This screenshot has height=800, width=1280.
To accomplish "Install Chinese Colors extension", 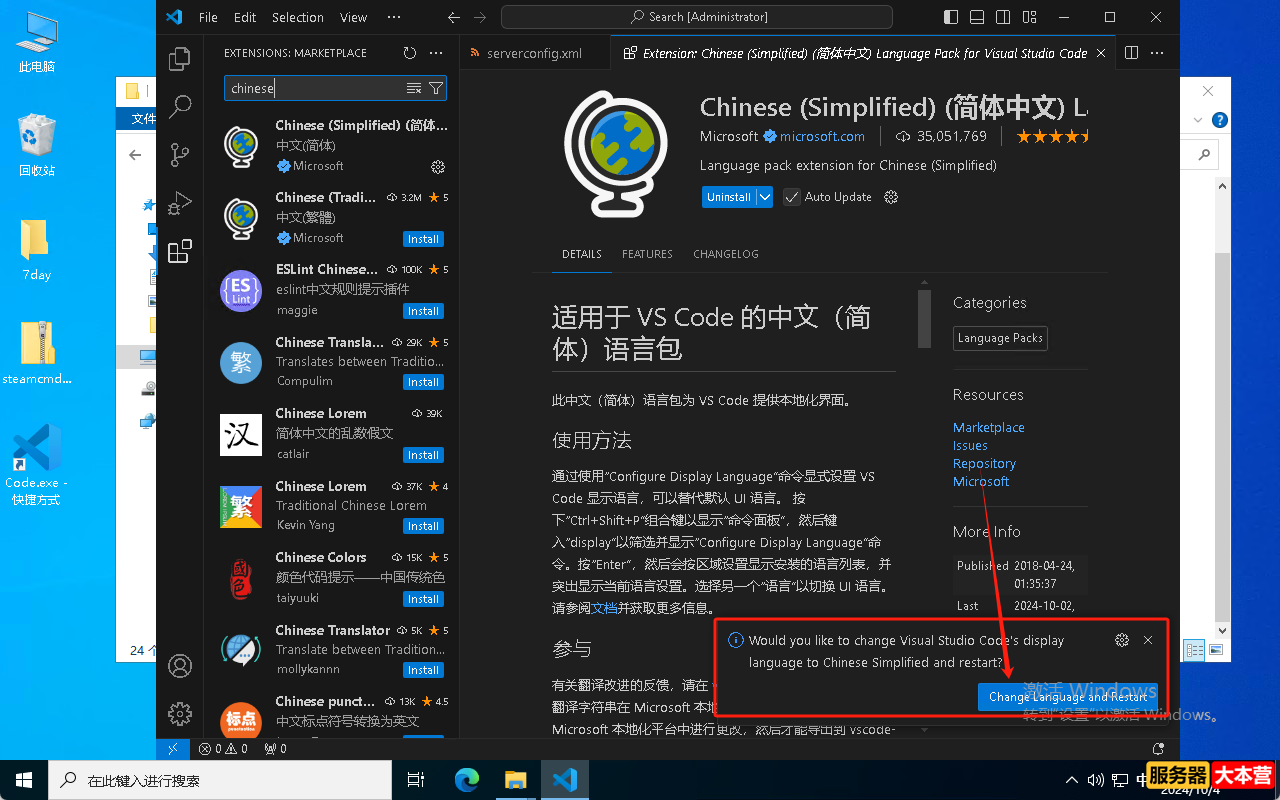I will [423, 599].
